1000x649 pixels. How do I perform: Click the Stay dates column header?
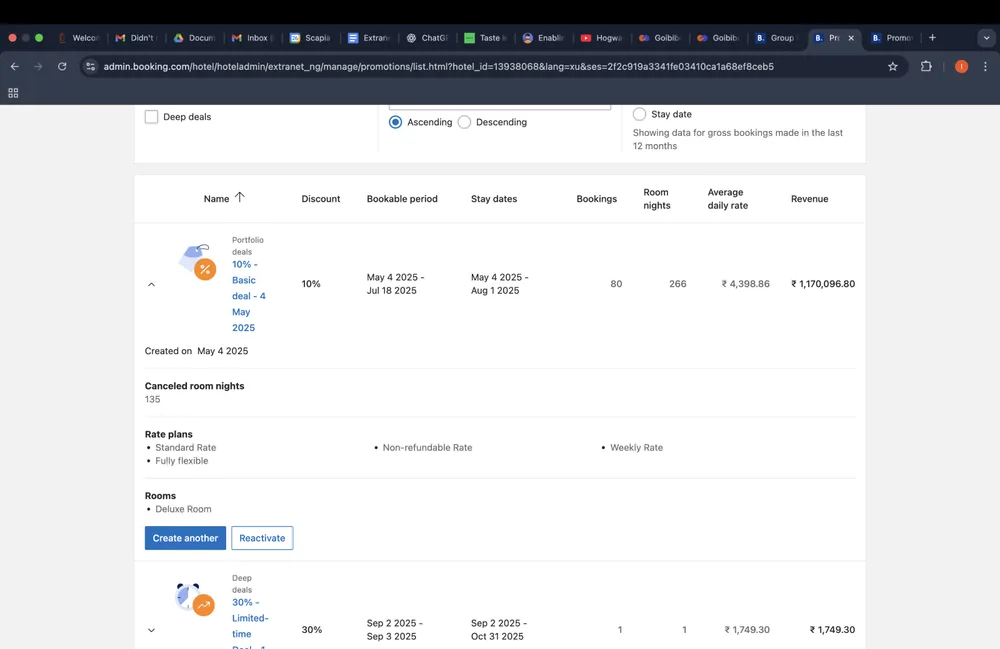pyautogui.click(x=494, y=199)
